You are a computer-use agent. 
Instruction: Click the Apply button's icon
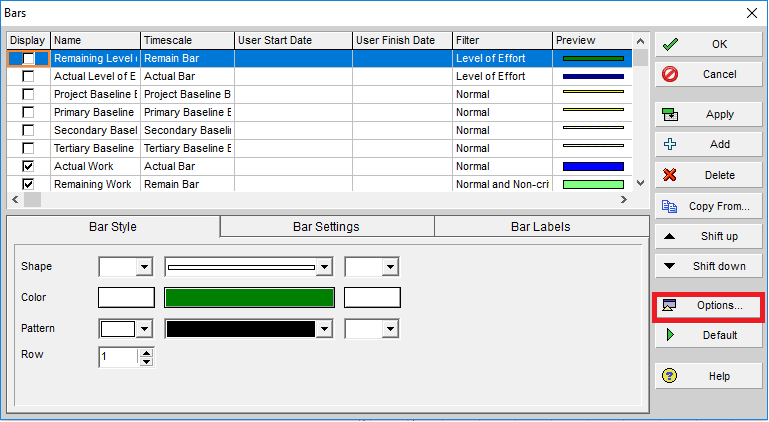click(x=670, y=114)
